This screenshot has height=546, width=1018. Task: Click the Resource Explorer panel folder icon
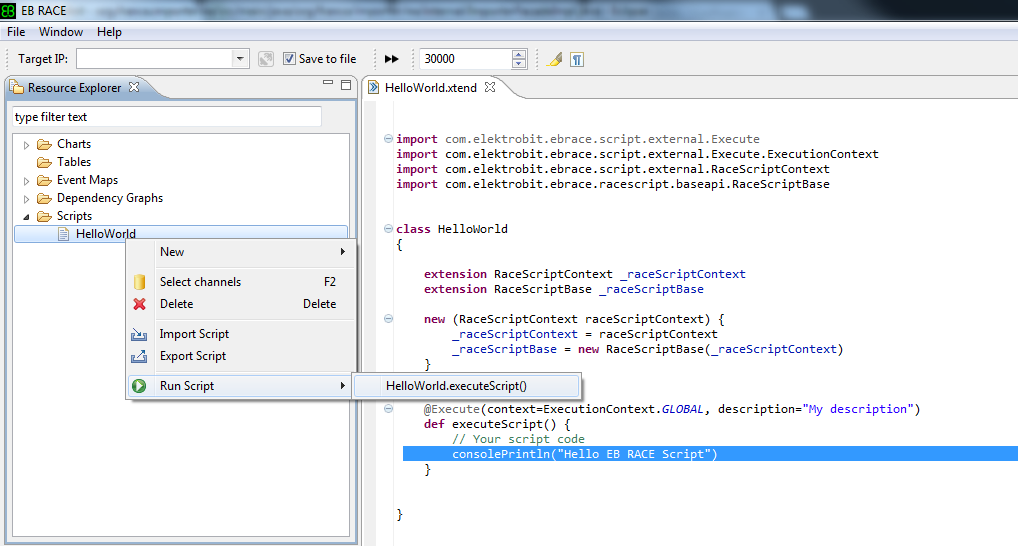click(17, 87)
